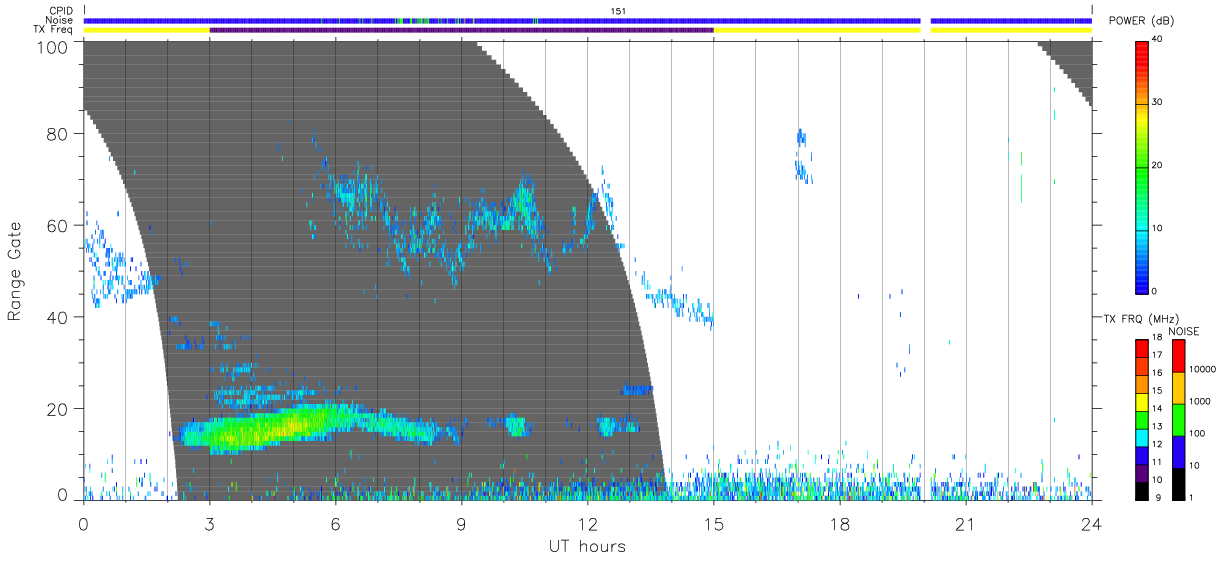Select the power colorbar gradient
The width and height of the screenshot is (1228, 567).
click(x=1142, y=166)
